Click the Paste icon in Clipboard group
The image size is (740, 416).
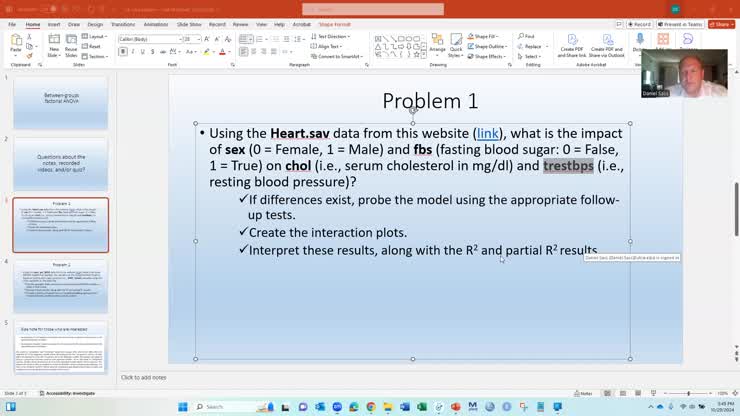(x=16, y=42)
